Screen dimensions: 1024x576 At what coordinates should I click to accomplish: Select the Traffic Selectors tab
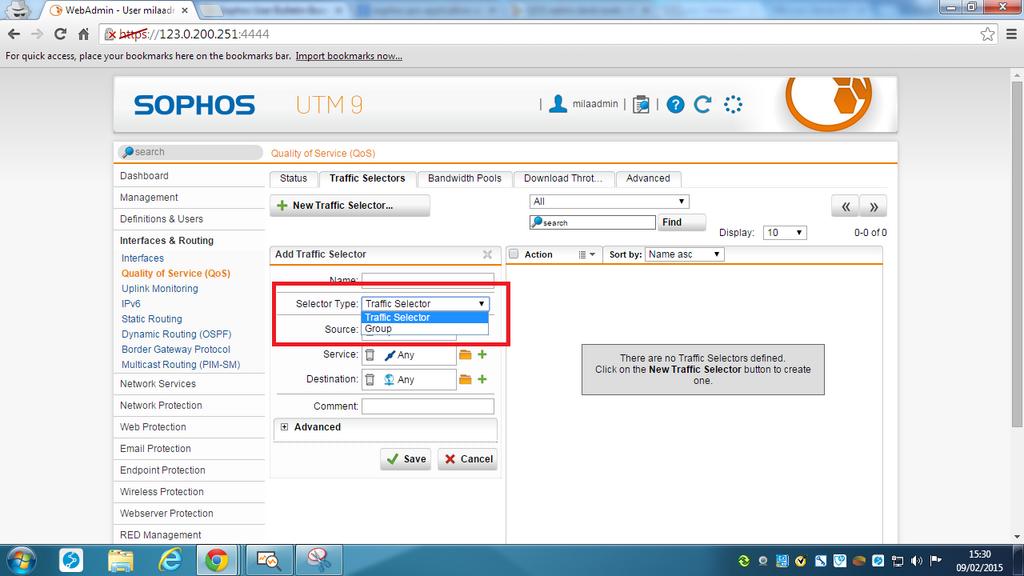click(x=367, y=178)
